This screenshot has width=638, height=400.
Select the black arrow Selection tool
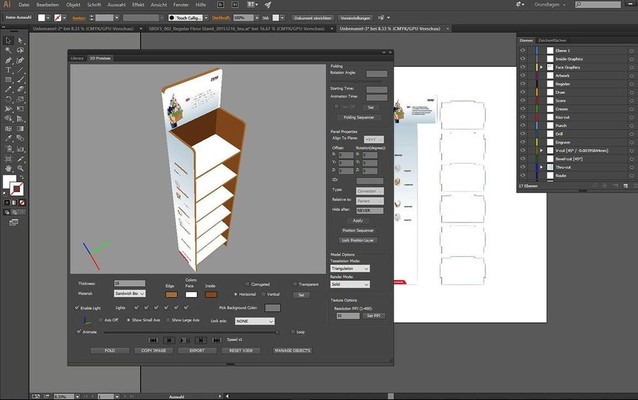(7, 38)
